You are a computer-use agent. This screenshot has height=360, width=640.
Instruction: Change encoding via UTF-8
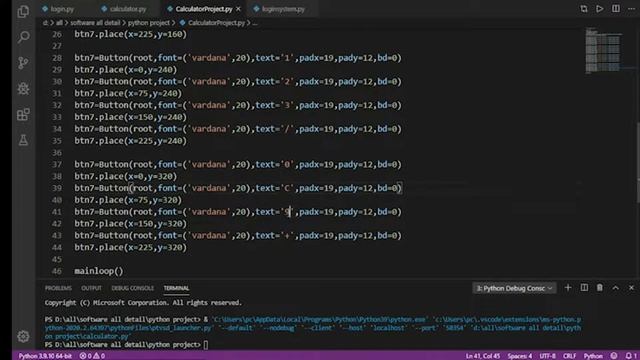[547, 356]
